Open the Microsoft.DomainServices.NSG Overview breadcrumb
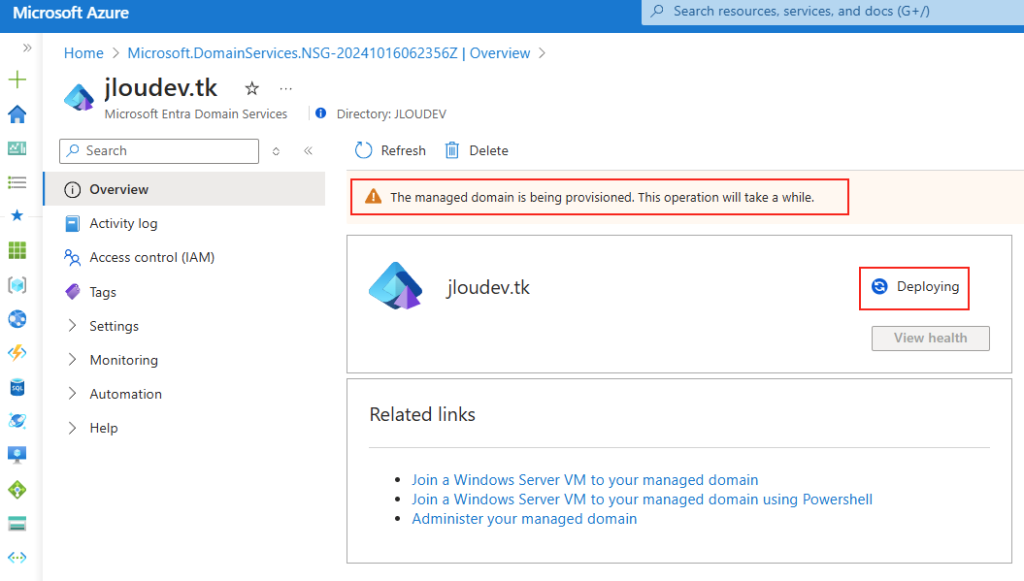 coord(328,53)
